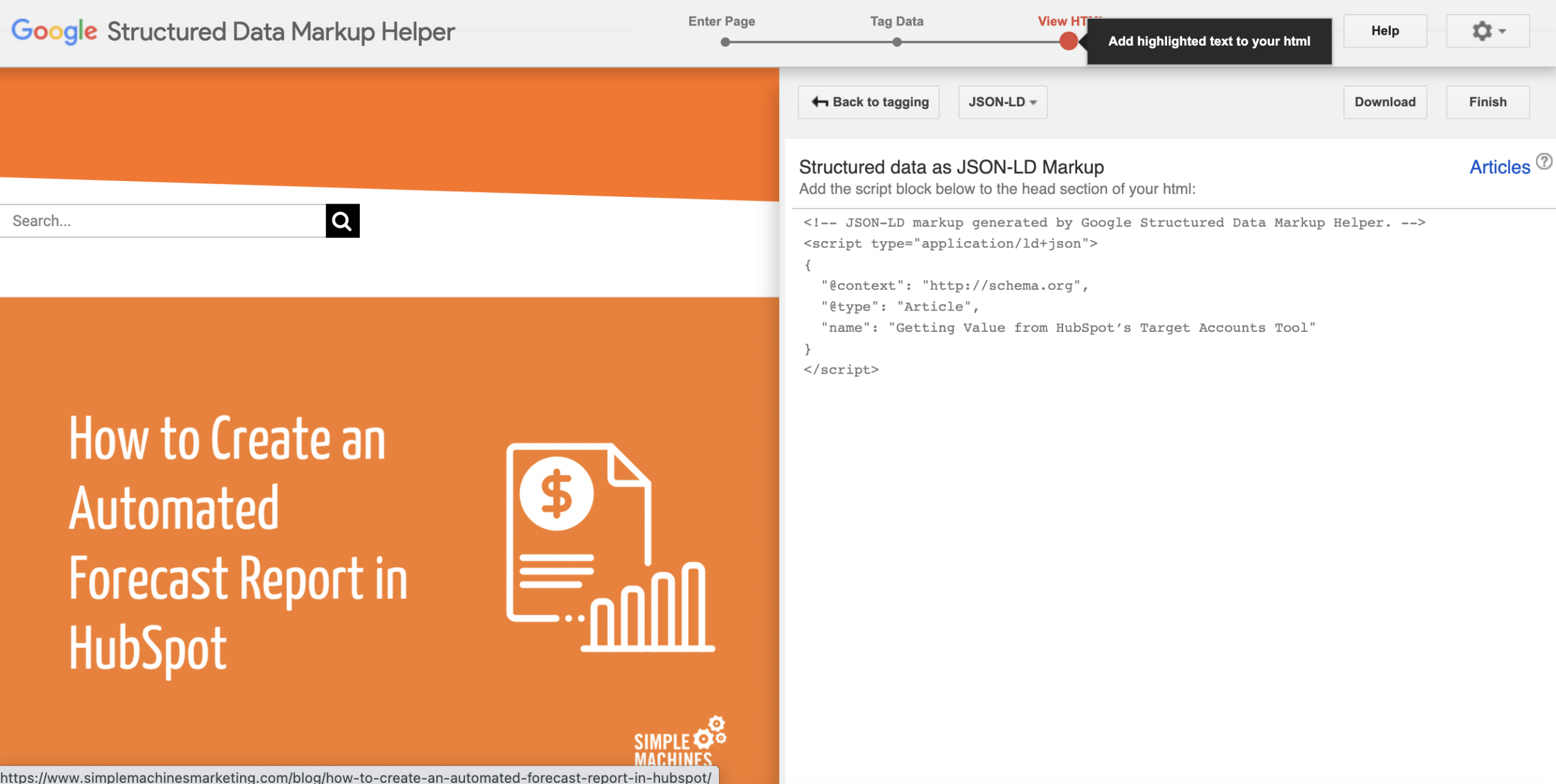Click the script type application/ld+json line
Screen dimensions: 1556x784
pyautogui.click(x=951, y=244)
